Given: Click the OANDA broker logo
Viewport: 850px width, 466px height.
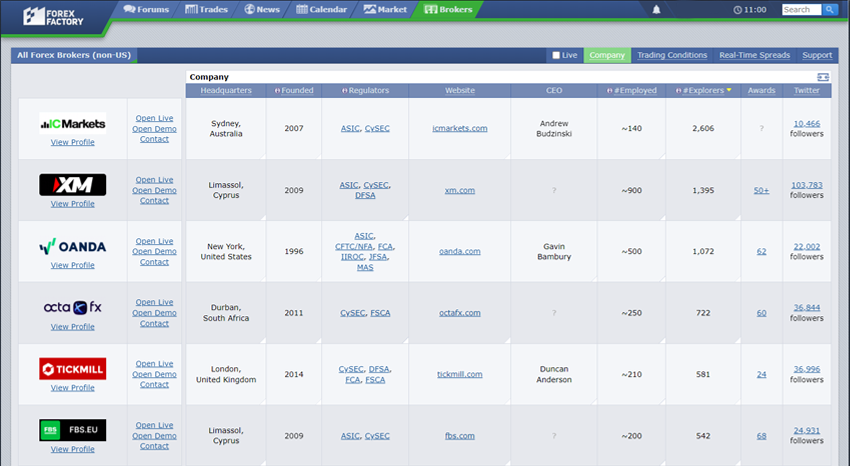Looking at the screenshot, I should [73, 247].
